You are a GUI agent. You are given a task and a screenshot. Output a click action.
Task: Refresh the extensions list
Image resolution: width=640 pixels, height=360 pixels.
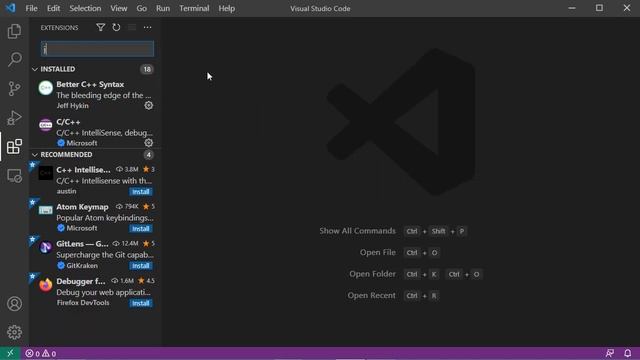116,27
